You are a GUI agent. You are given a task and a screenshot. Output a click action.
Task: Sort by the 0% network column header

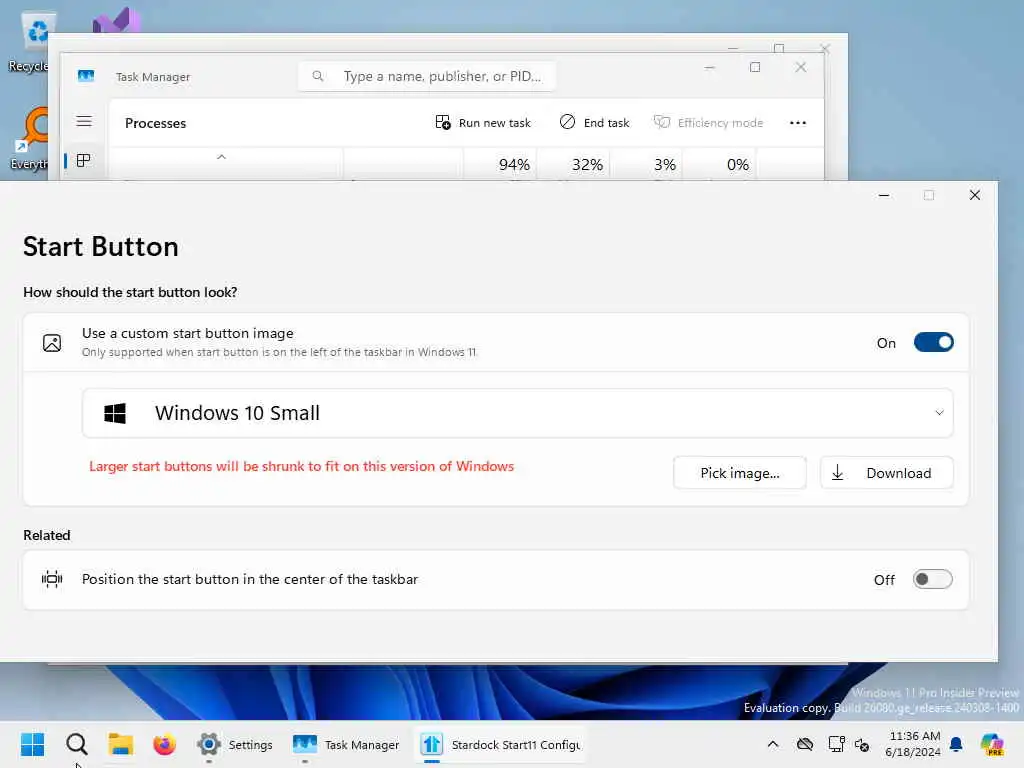click(720, 164)
